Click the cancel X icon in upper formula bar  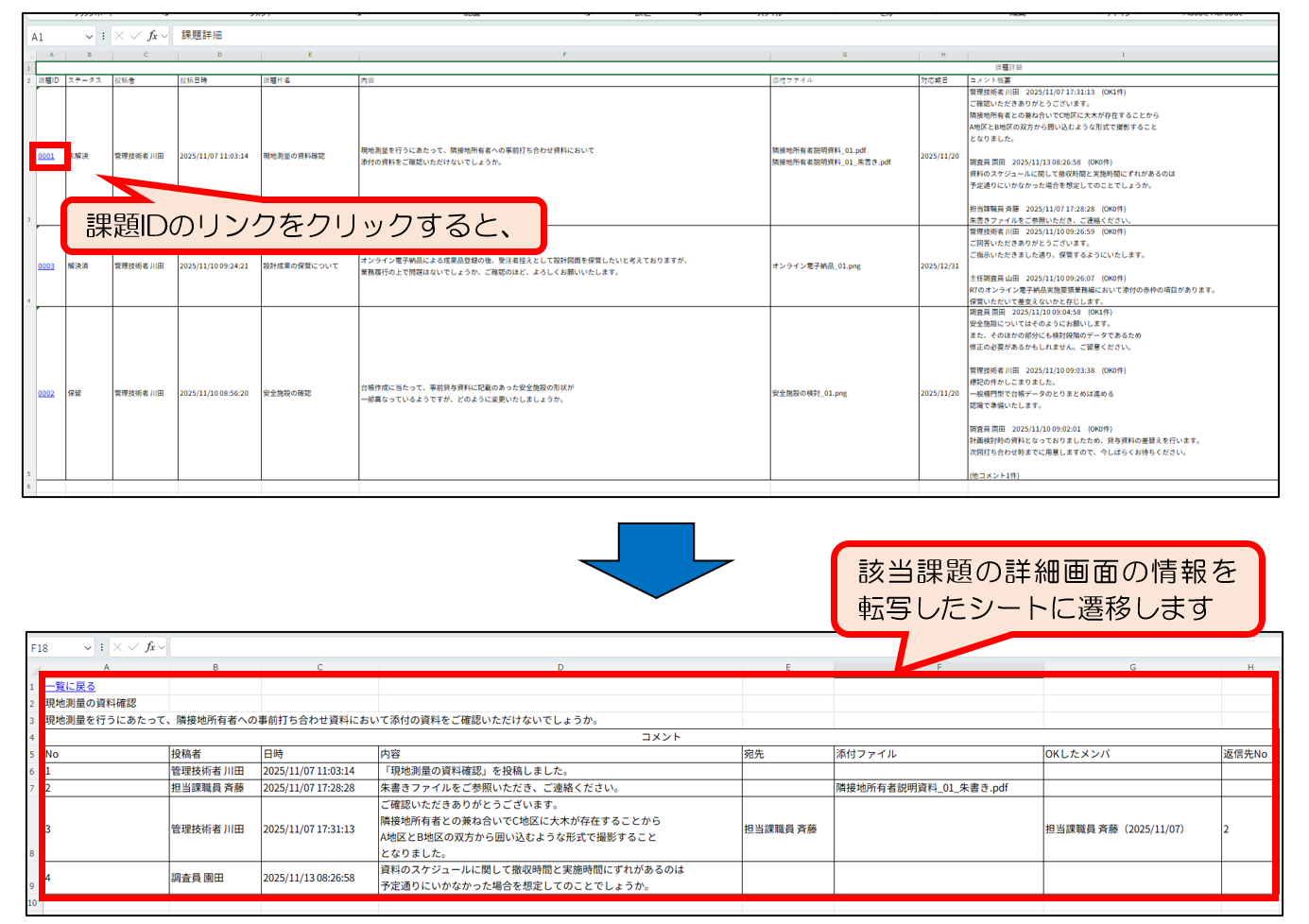(x=119, y=36)
